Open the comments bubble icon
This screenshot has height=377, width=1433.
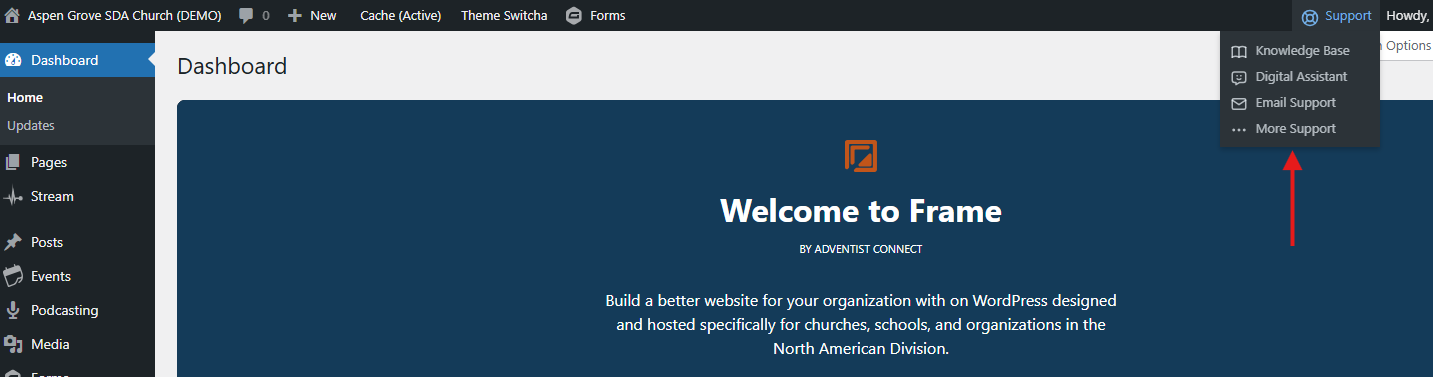[246, 16]
